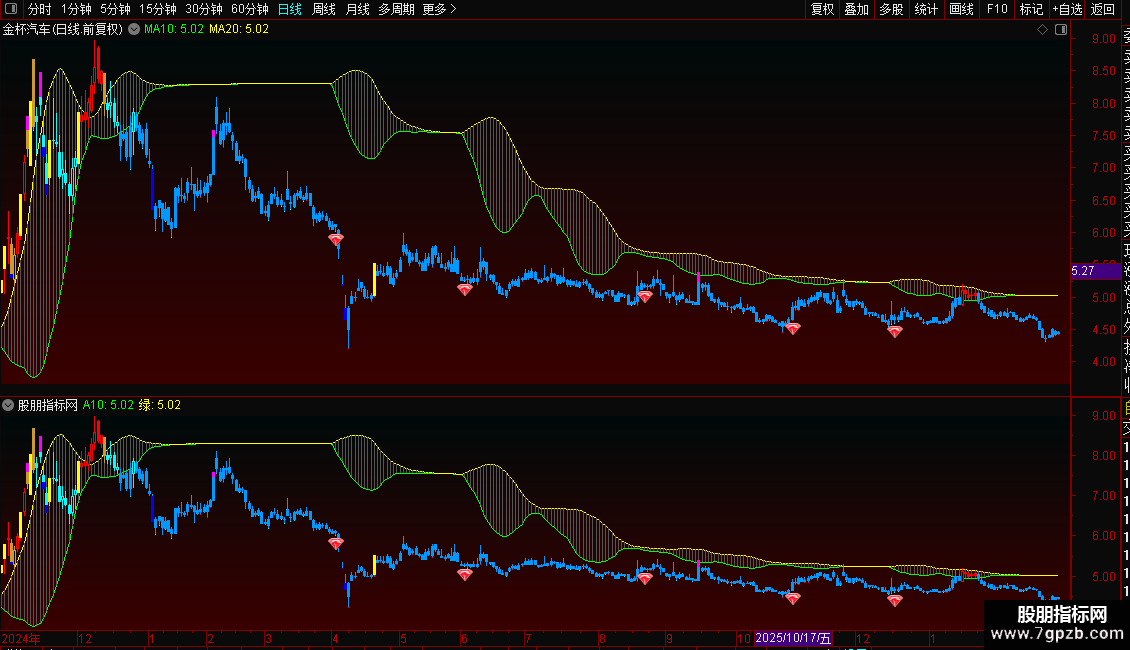Viewport: 1130px width, 650px height.
Task: Select the 日线 daily period
Action: tap(290, 9)
